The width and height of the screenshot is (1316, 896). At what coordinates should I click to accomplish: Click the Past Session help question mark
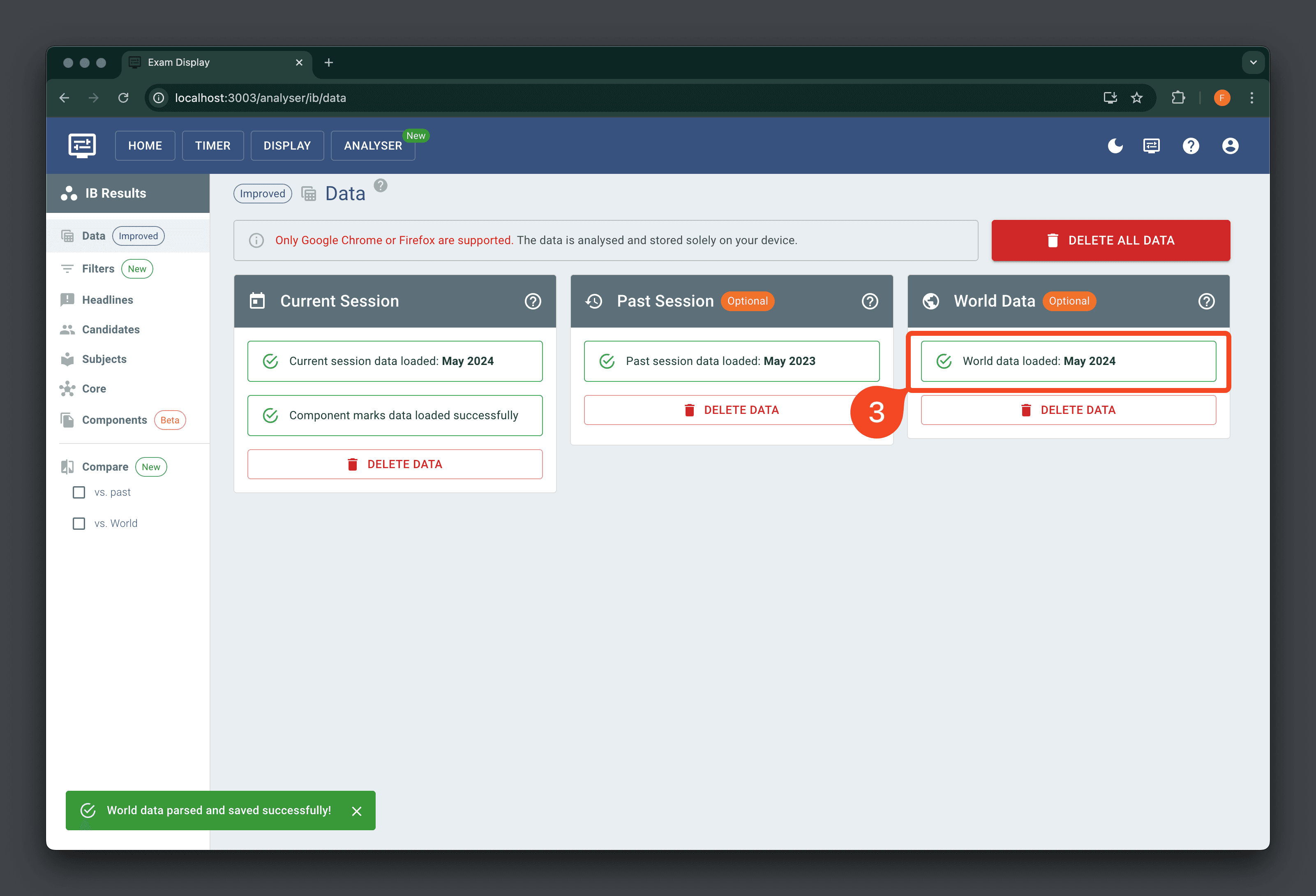[869, 301]
